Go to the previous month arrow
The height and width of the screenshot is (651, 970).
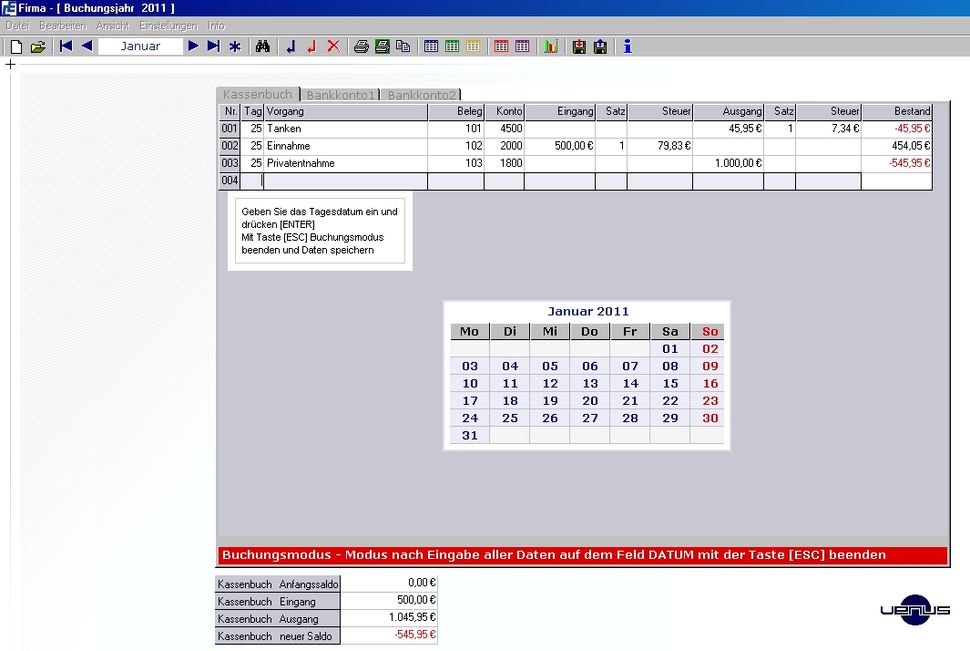pos(87,46)
